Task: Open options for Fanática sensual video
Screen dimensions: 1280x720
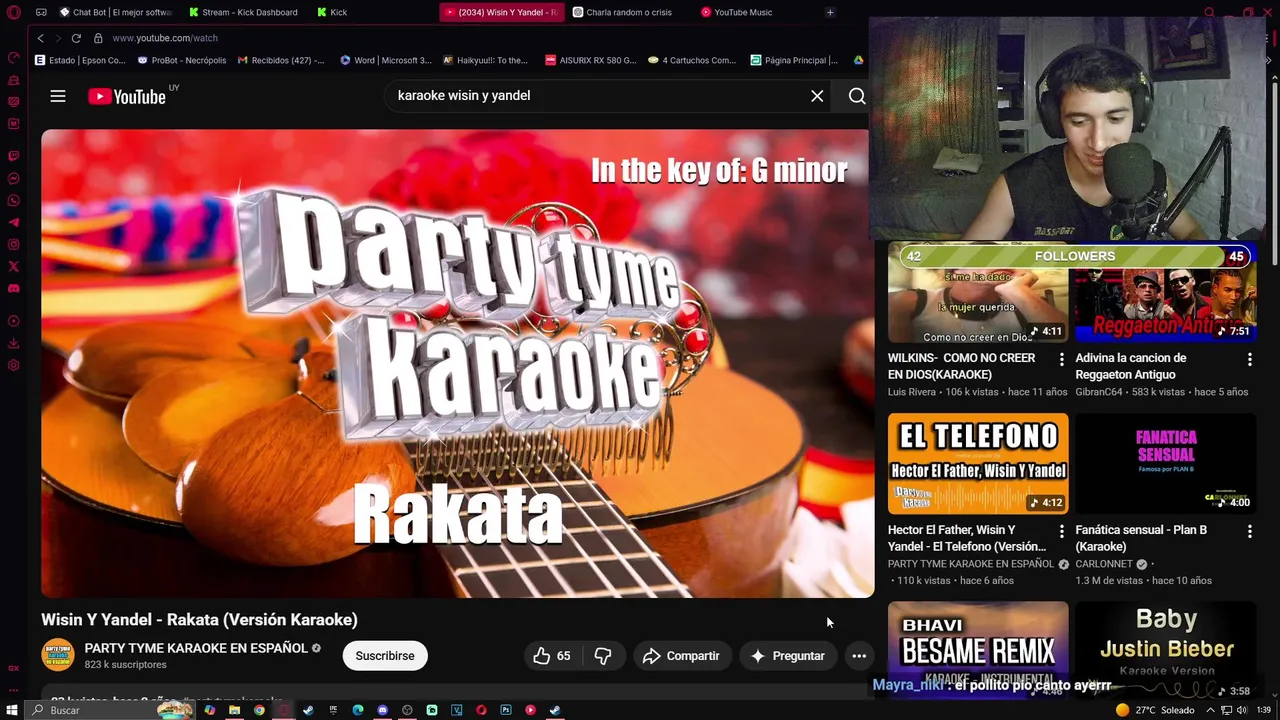Action: pos(1249,531)
